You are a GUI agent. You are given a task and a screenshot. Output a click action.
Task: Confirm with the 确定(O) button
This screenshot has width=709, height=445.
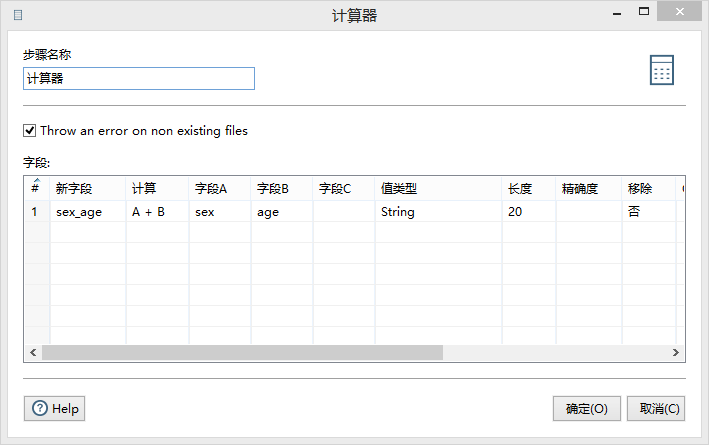(586, 408)
